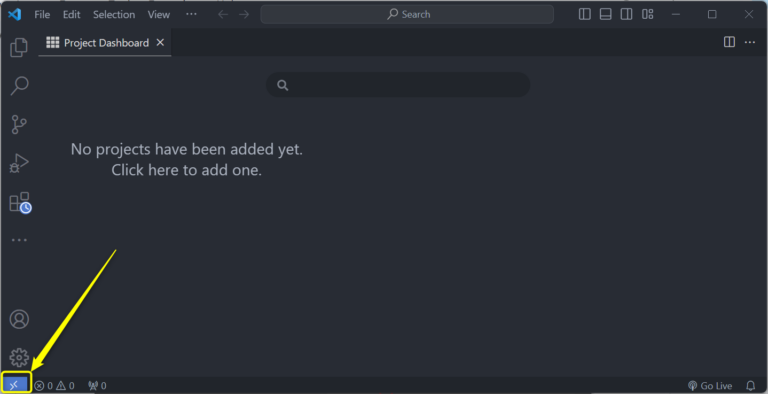Open the Source Control view
Screen dimensions: 768x394
(19, 124)
